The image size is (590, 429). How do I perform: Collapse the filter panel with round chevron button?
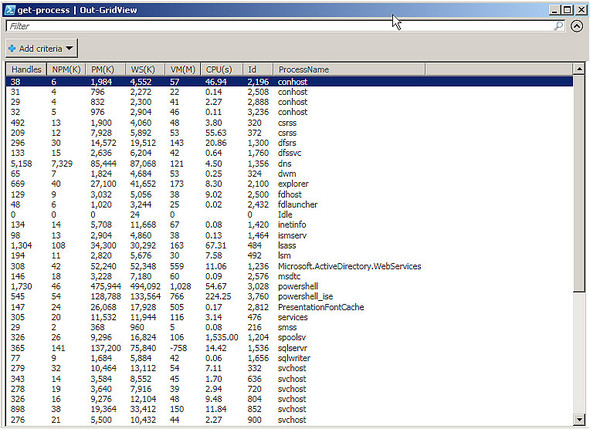(576, 26)
